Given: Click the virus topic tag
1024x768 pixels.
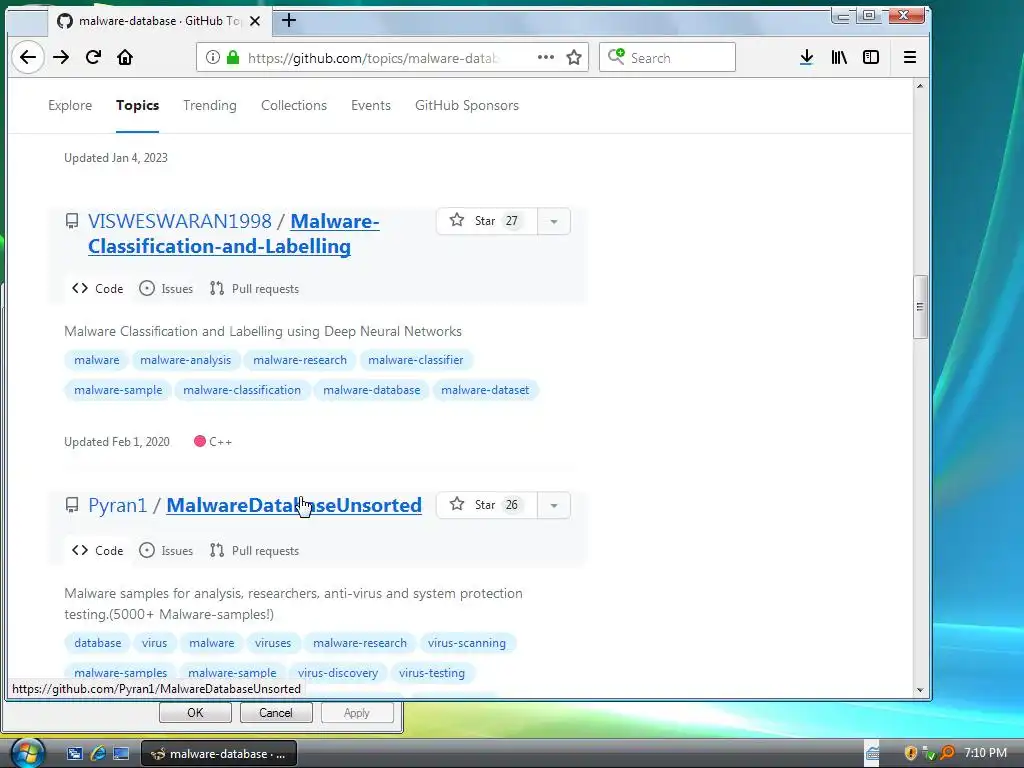Looking at the screenshot, I should click(154, 643).
